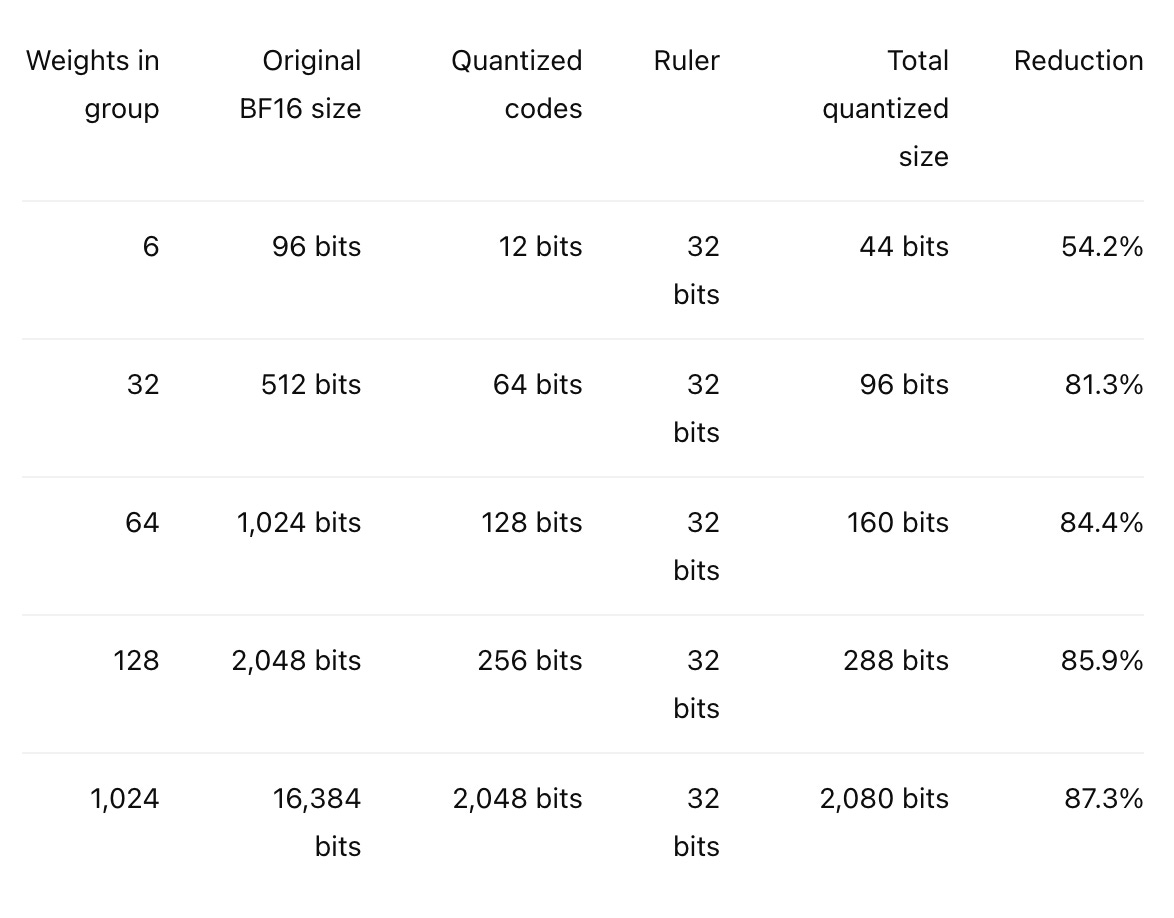The image size is (1174, 918).
Task: Select the '44 bits' total size cell
Action: [x=904, y=246]
